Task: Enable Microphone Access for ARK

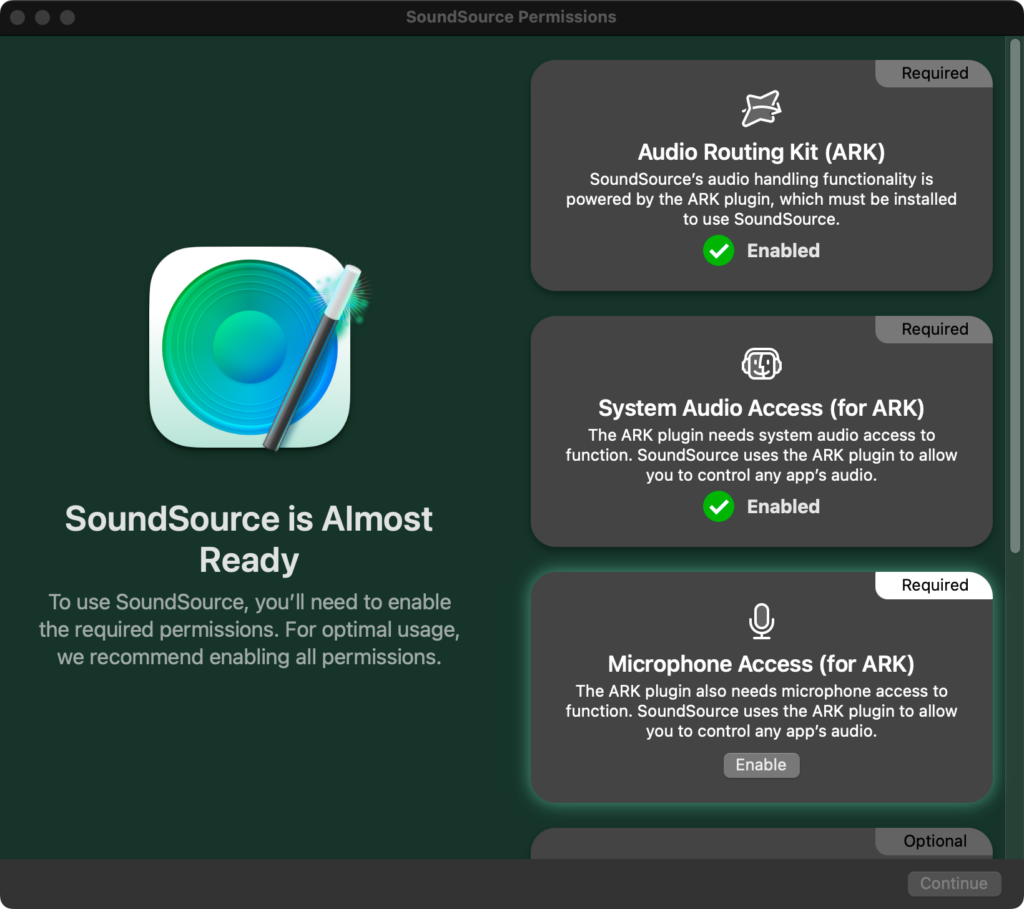Action: coord(761,765)
